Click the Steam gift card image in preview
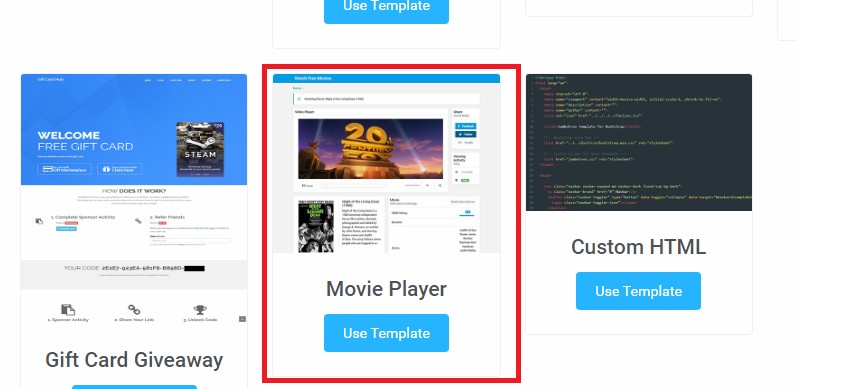The width and height of the screenshot is (856, 389). tap(200, 149)
